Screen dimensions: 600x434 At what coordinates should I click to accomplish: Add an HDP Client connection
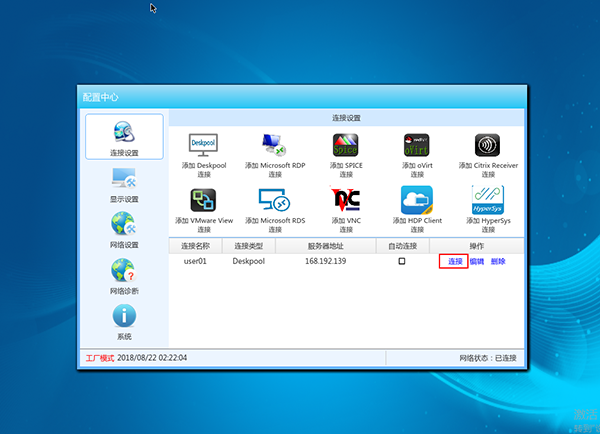417,210
